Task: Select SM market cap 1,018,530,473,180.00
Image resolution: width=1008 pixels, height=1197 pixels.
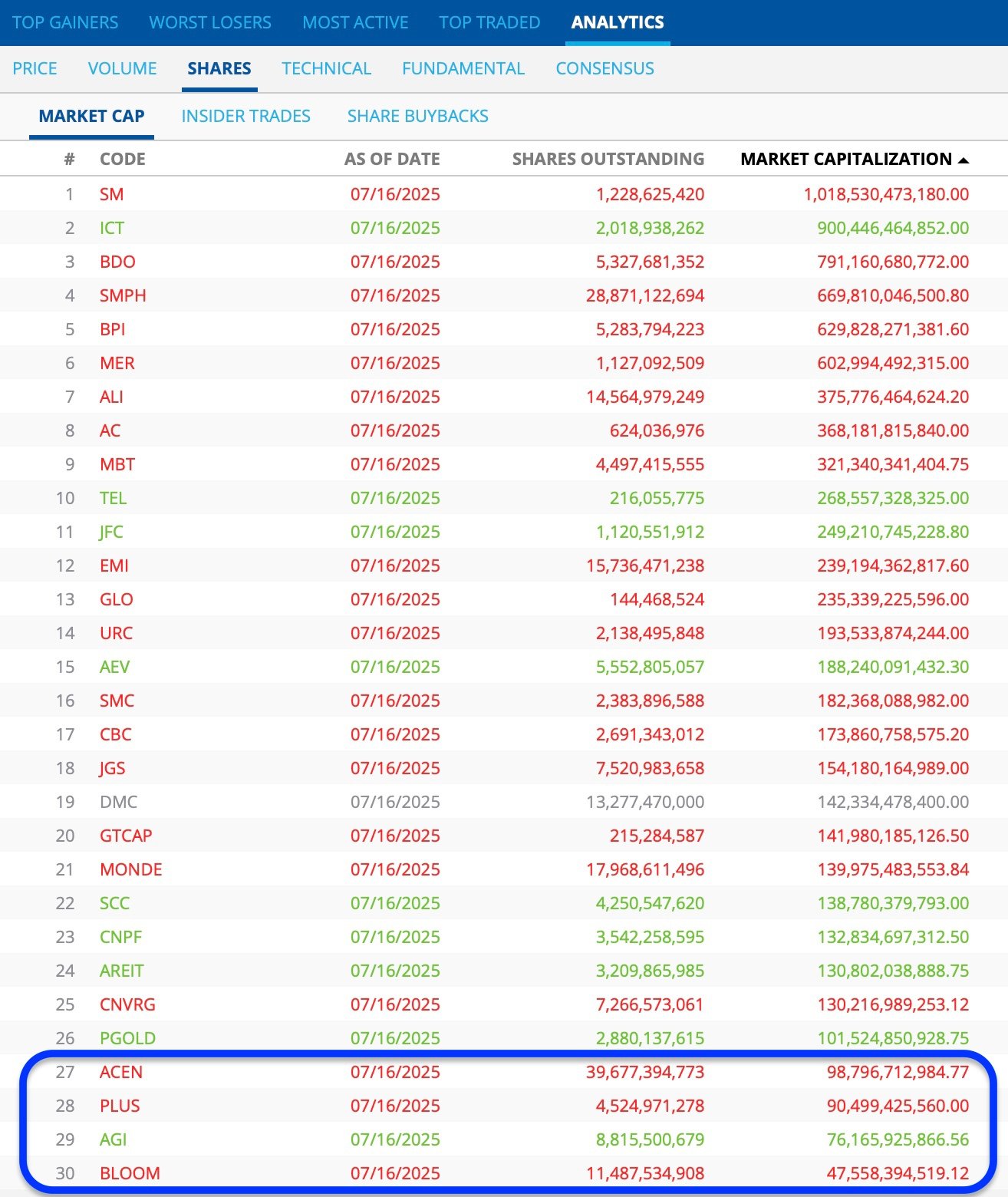Action: [886, 194]
